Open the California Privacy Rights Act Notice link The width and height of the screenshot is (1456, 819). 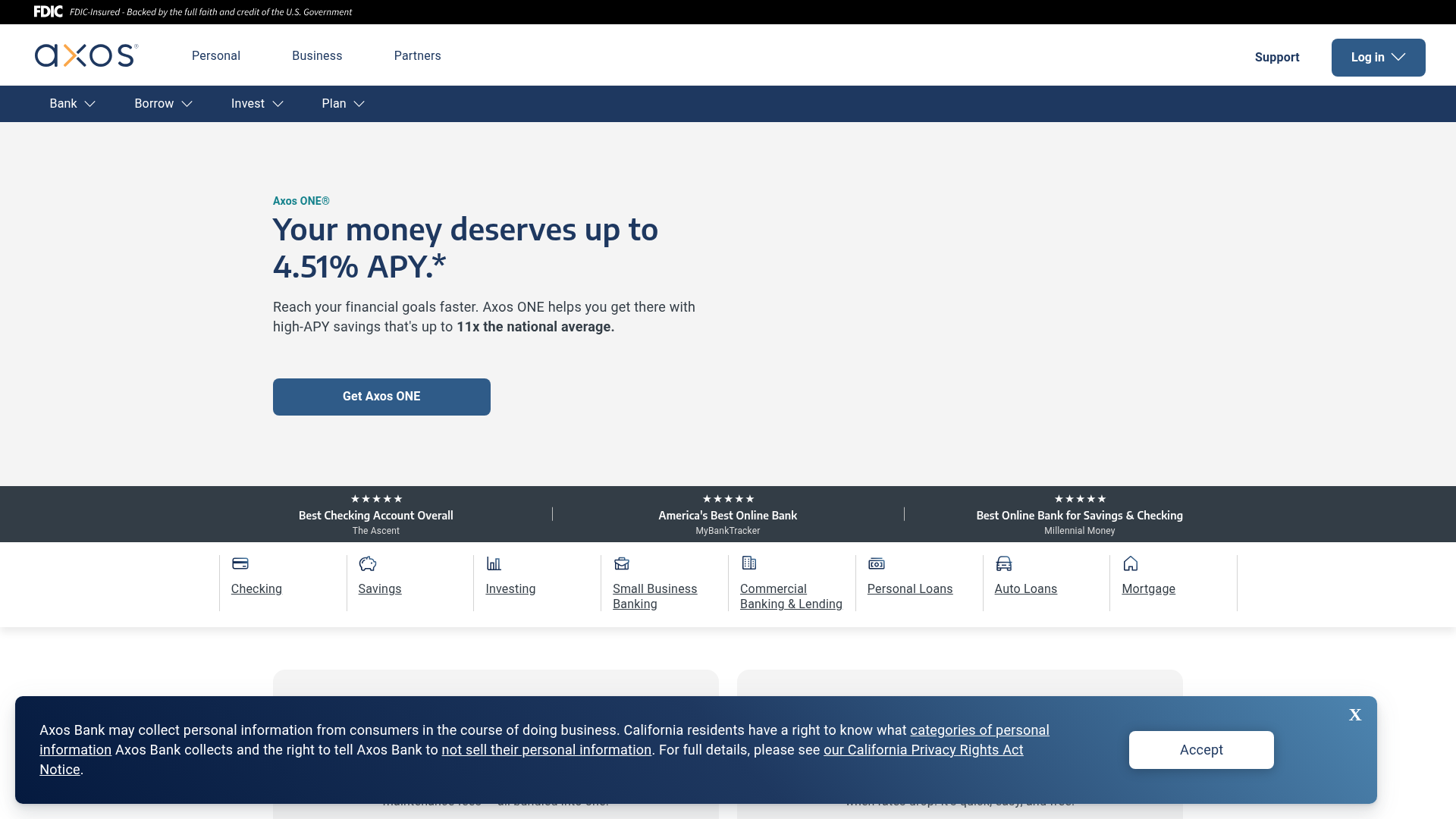[922, 749]
